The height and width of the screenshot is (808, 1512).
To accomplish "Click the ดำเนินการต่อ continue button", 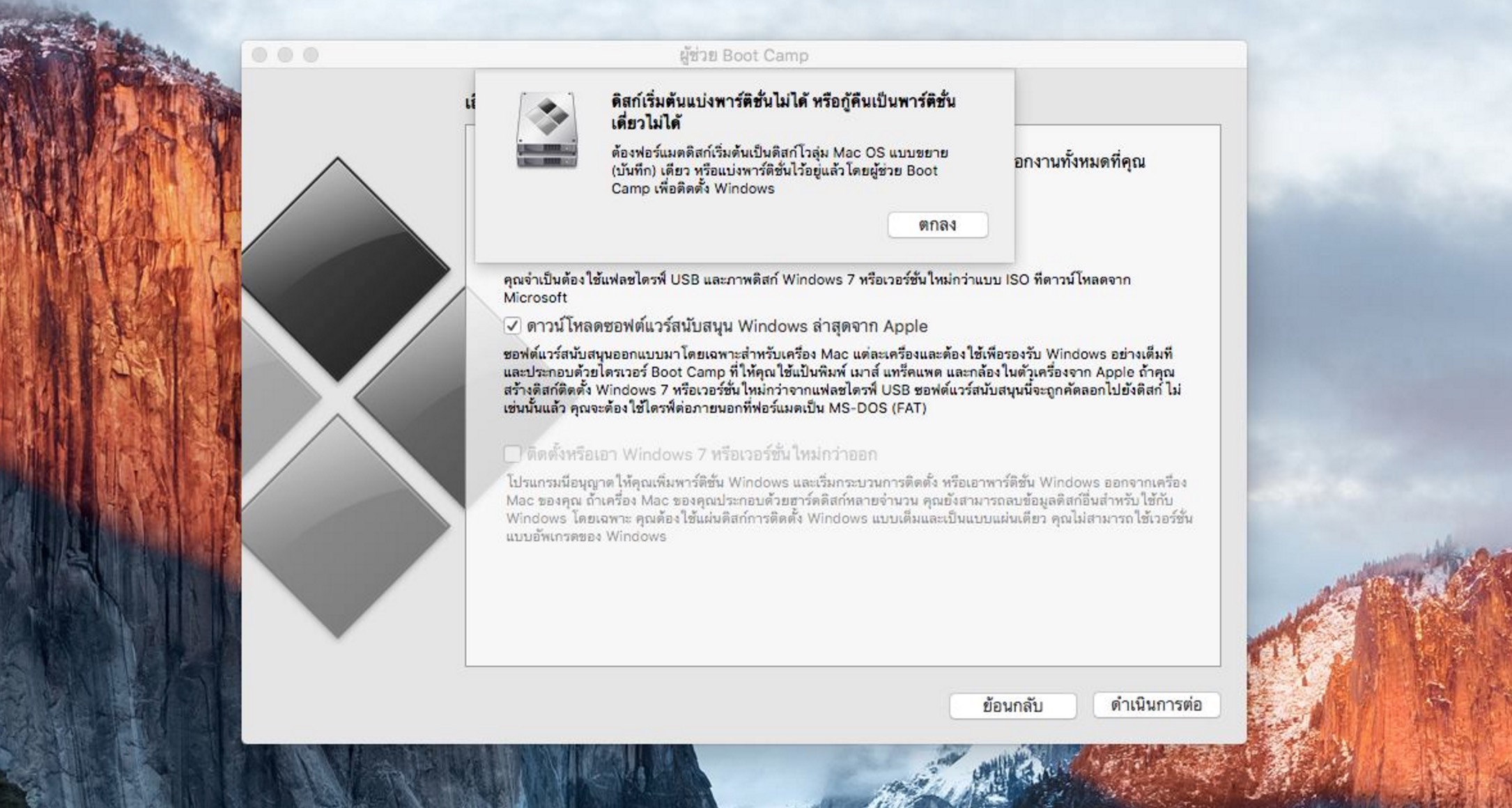I will click(x=1156, y=705).
